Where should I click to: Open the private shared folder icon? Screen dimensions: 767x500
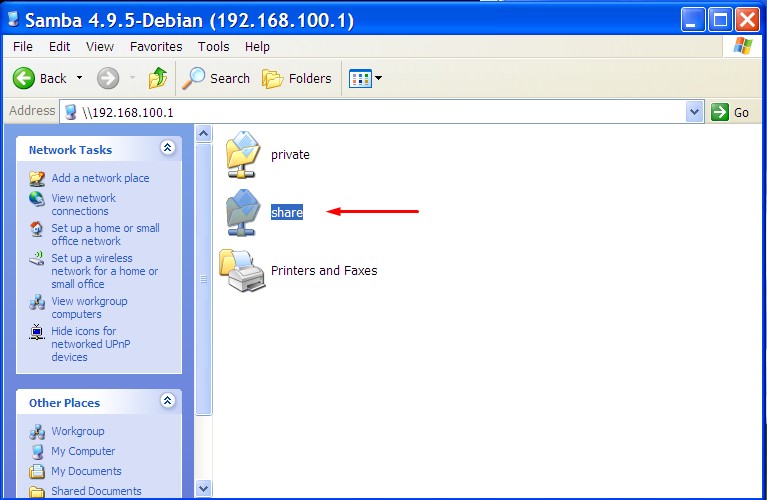[x=243, y=154]
